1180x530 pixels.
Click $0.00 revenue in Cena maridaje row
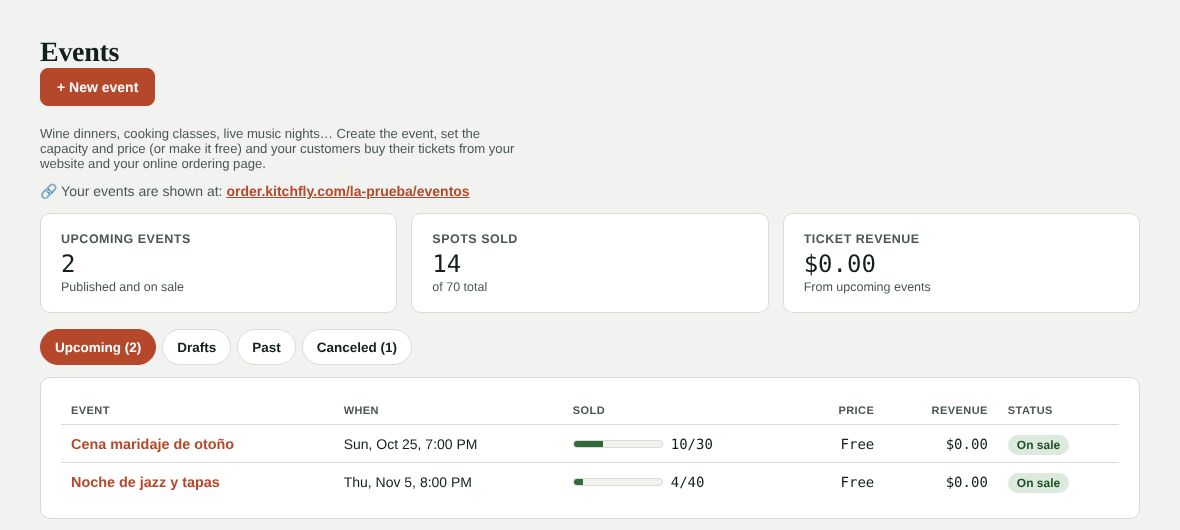[967, 444]
